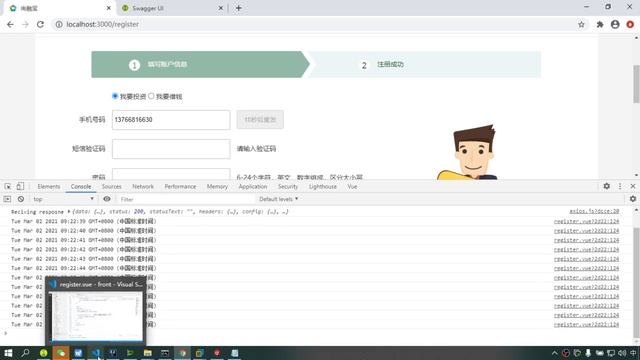Open the Windows Start menu

tap(8, 353)
